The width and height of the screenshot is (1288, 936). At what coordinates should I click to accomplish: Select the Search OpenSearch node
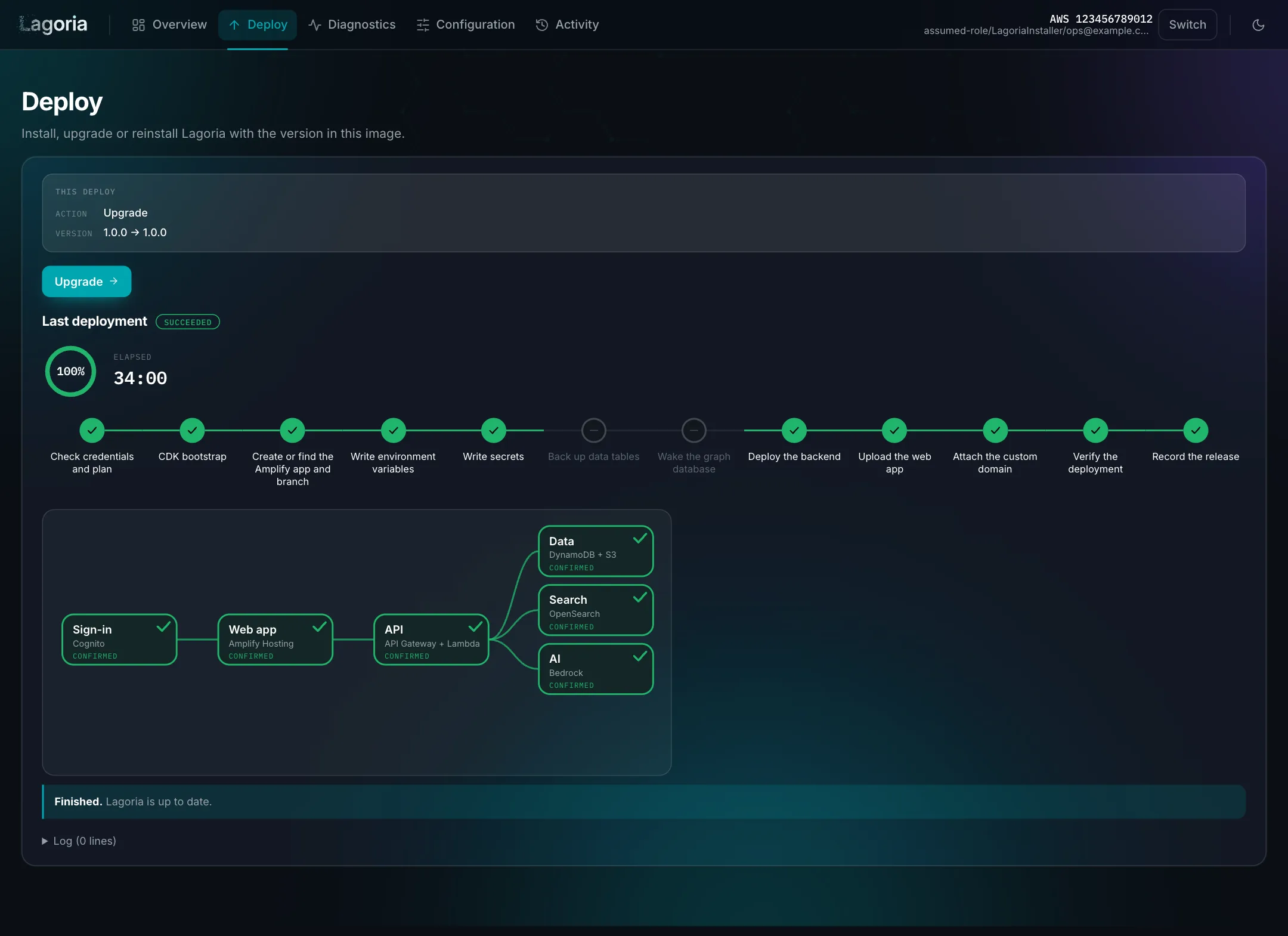pyautogui.click(x=596, y=610)
